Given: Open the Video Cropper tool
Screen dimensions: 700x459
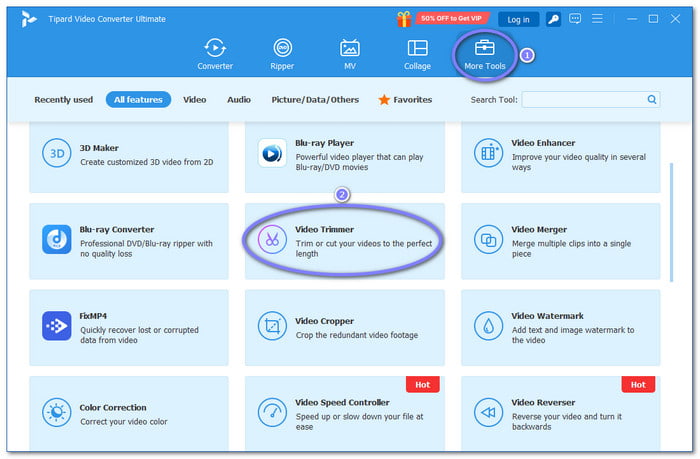Looking at the screenshot, I should tap(271, 326).
